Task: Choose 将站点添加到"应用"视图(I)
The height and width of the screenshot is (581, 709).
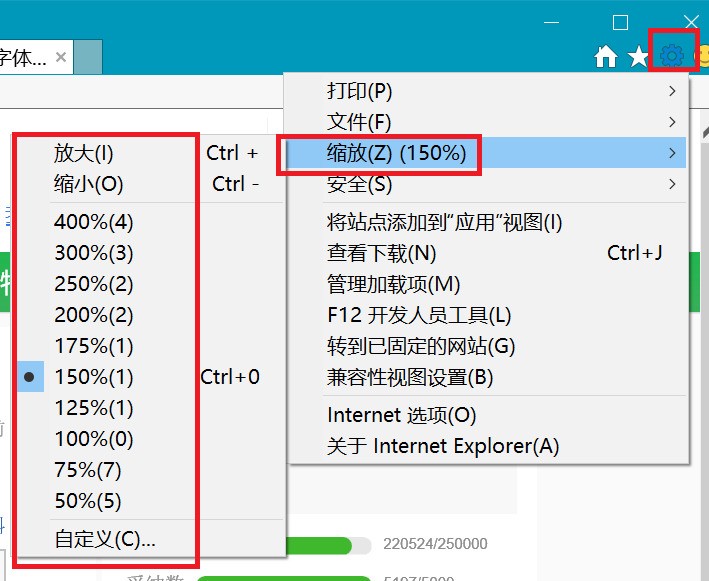Action: pyautogui.click(x=486, y=222)
